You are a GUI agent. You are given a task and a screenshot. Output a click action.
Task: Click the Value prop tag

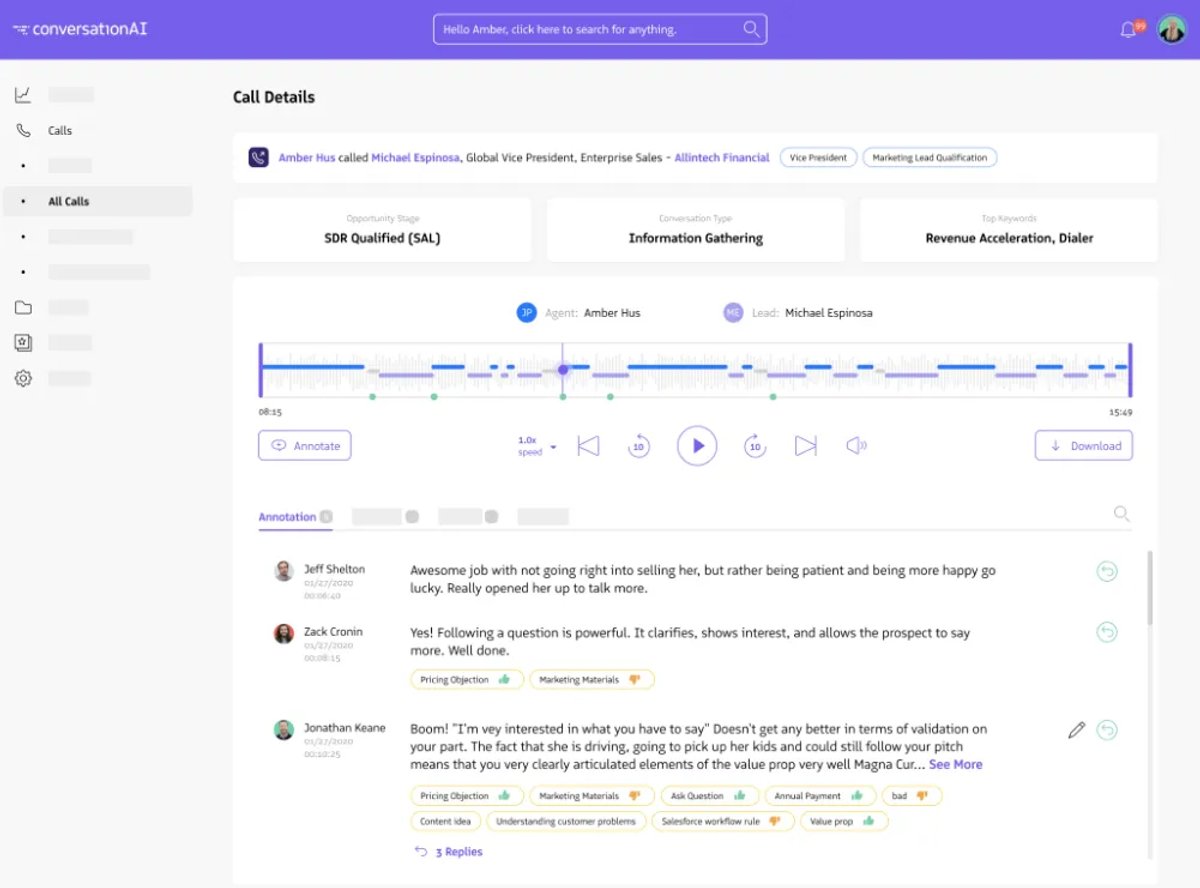point(844,822)
